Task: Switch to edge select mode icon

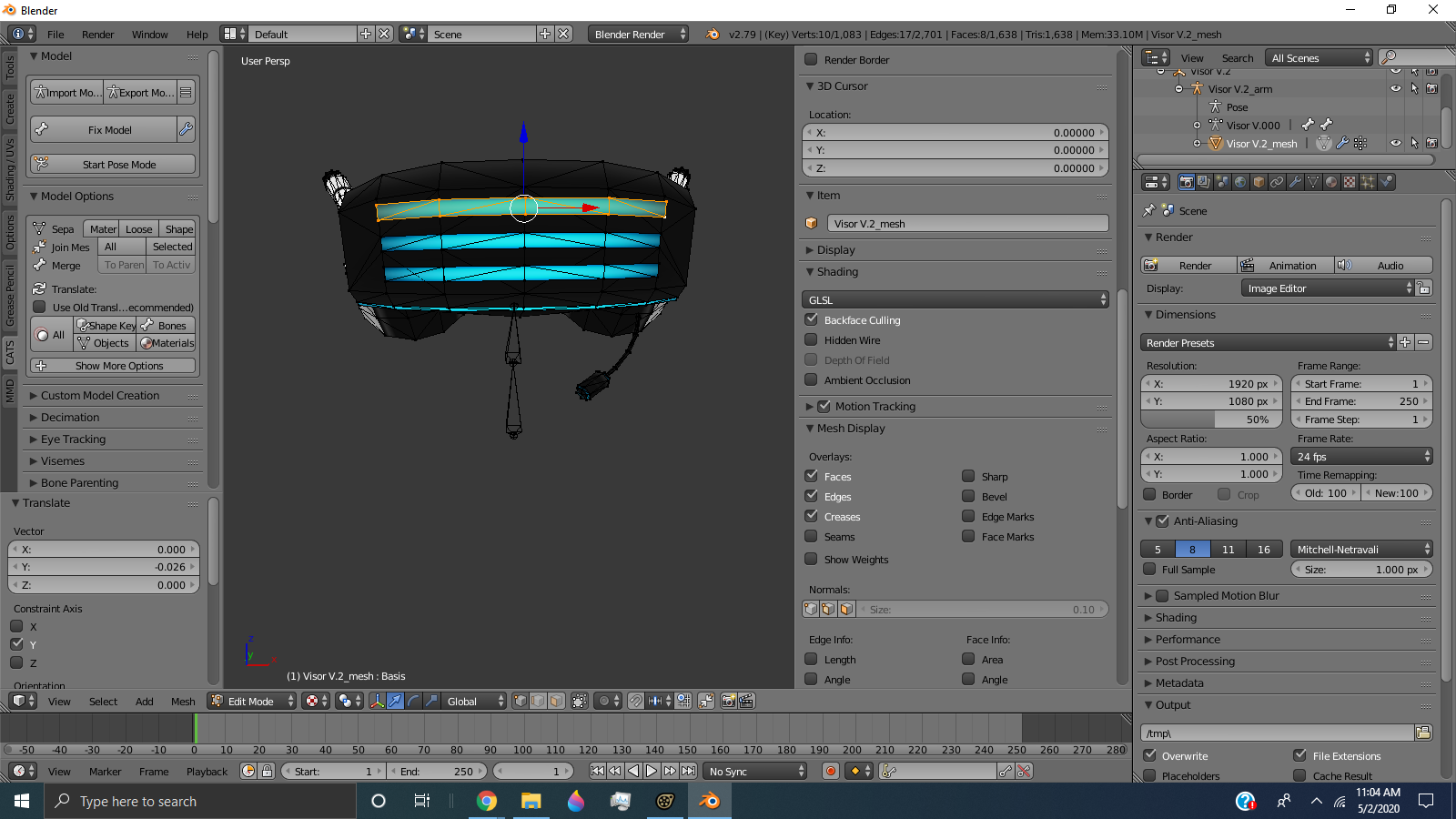Action: [538, 701]
